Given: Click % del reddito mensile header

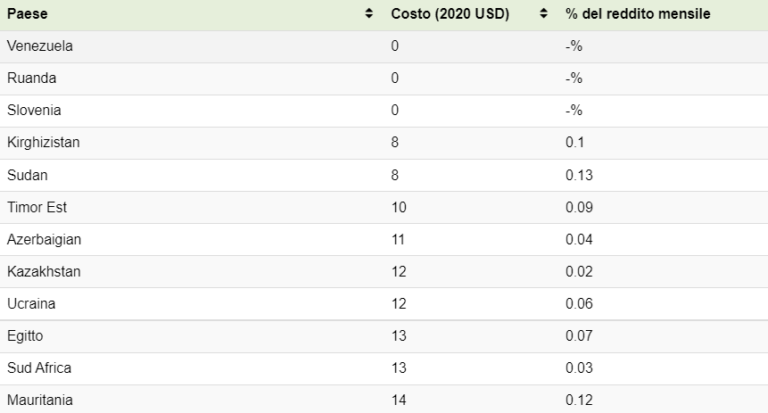Looking at the screenshot, I should click(638, 14).
